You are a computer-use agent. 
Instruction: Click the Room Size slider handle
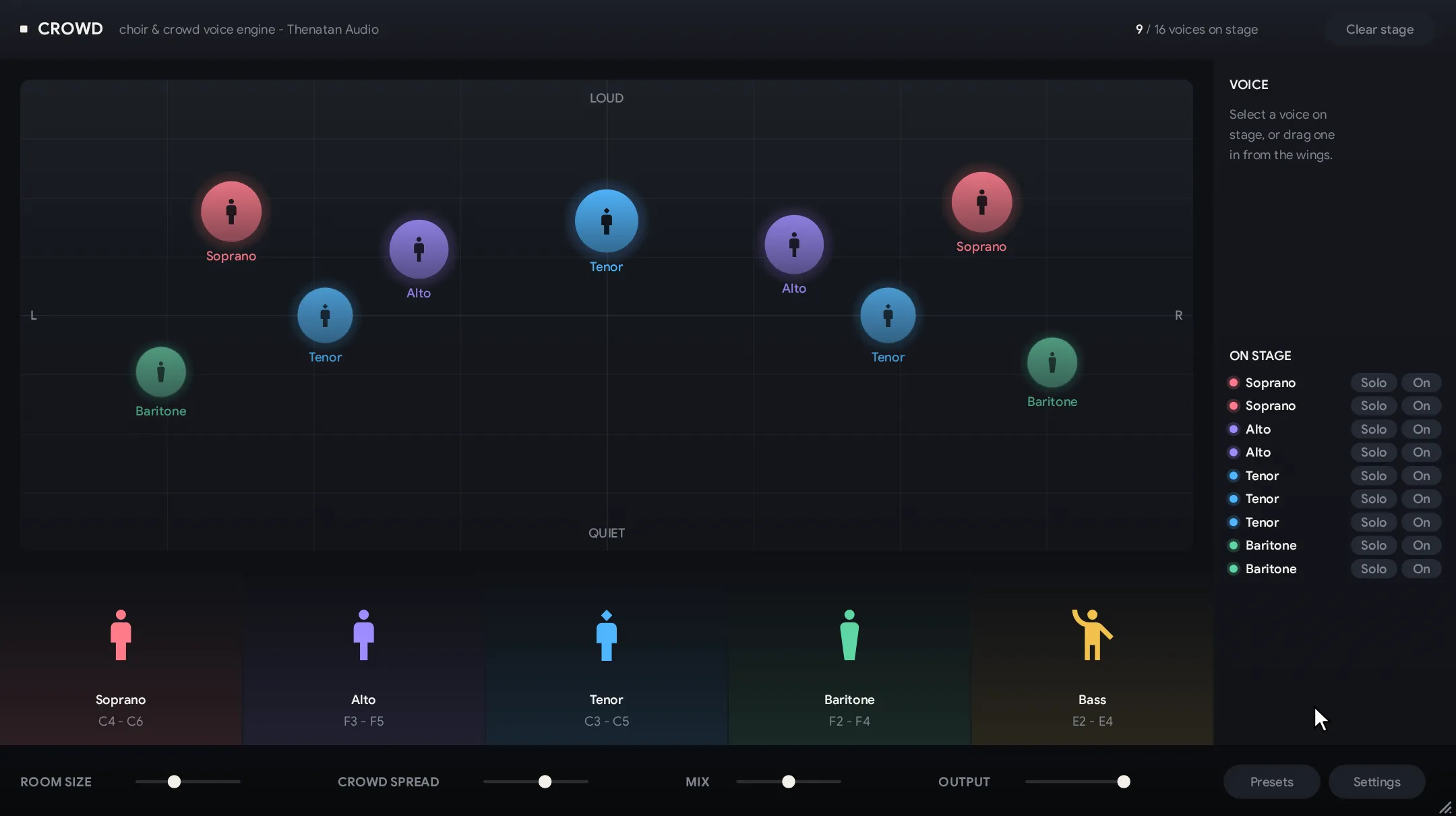coord(174,782)
